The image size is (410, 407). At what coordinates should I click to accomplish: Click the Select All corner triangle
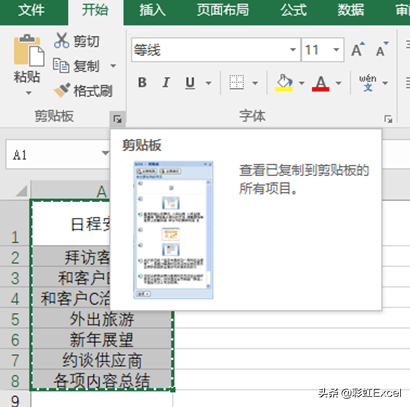(21, 191)
